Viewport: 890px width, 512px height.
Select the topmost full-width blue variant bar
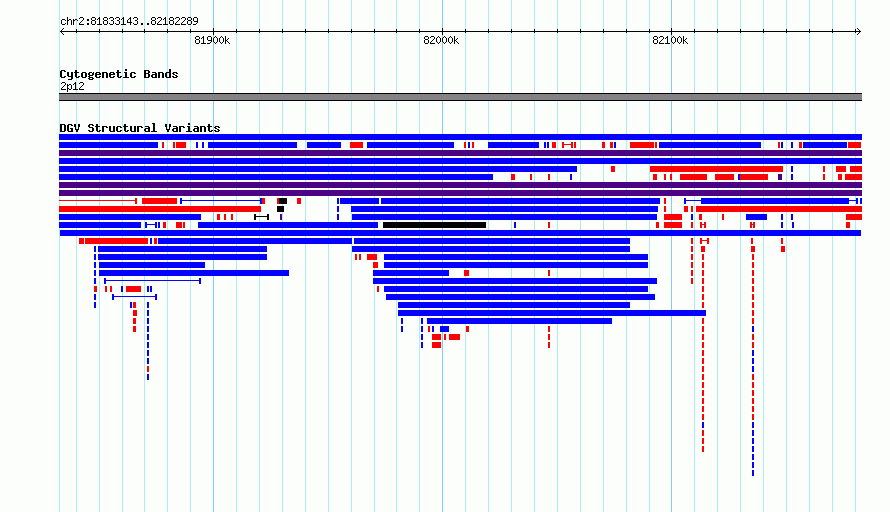[x=460, y=137]
